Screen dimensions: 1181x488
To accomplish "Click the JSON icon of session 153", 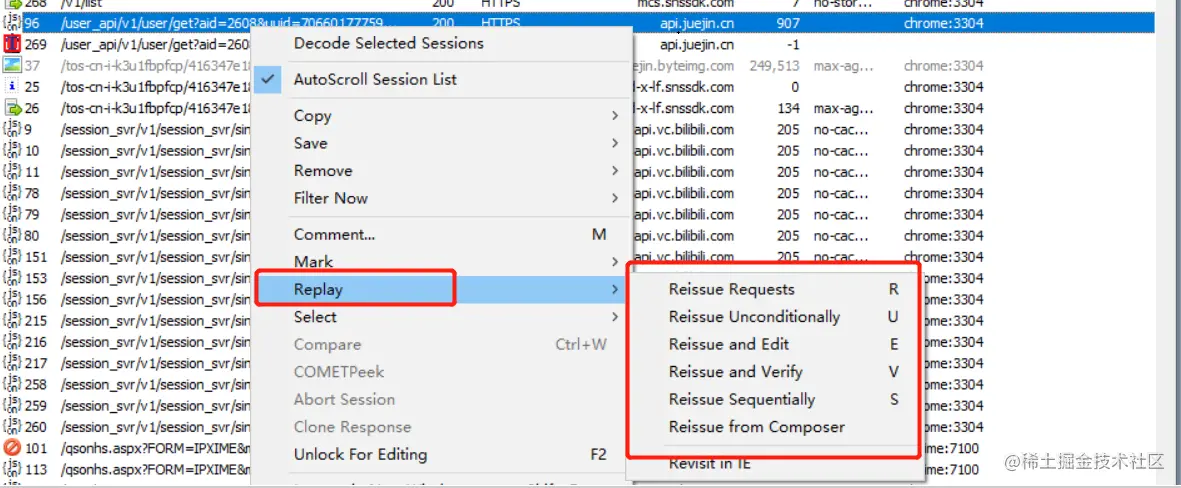I will [11, 278].
